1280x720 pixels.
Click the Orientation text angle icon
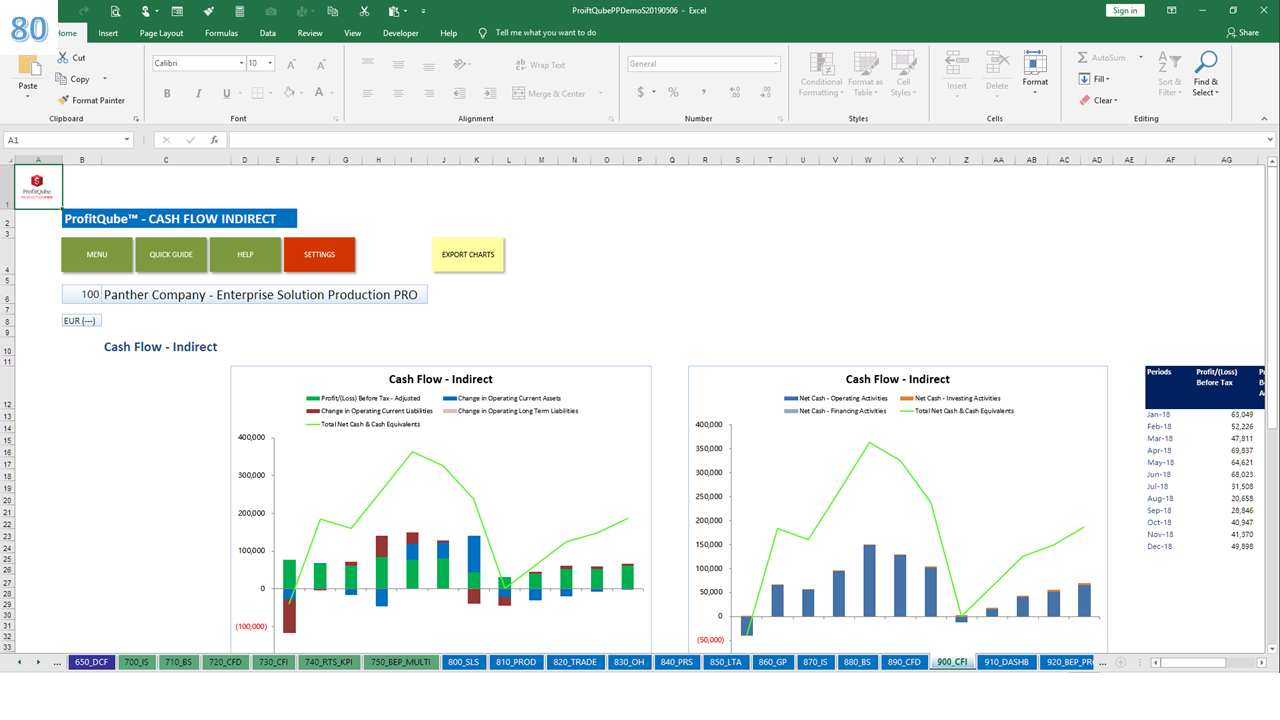(460, 64)
